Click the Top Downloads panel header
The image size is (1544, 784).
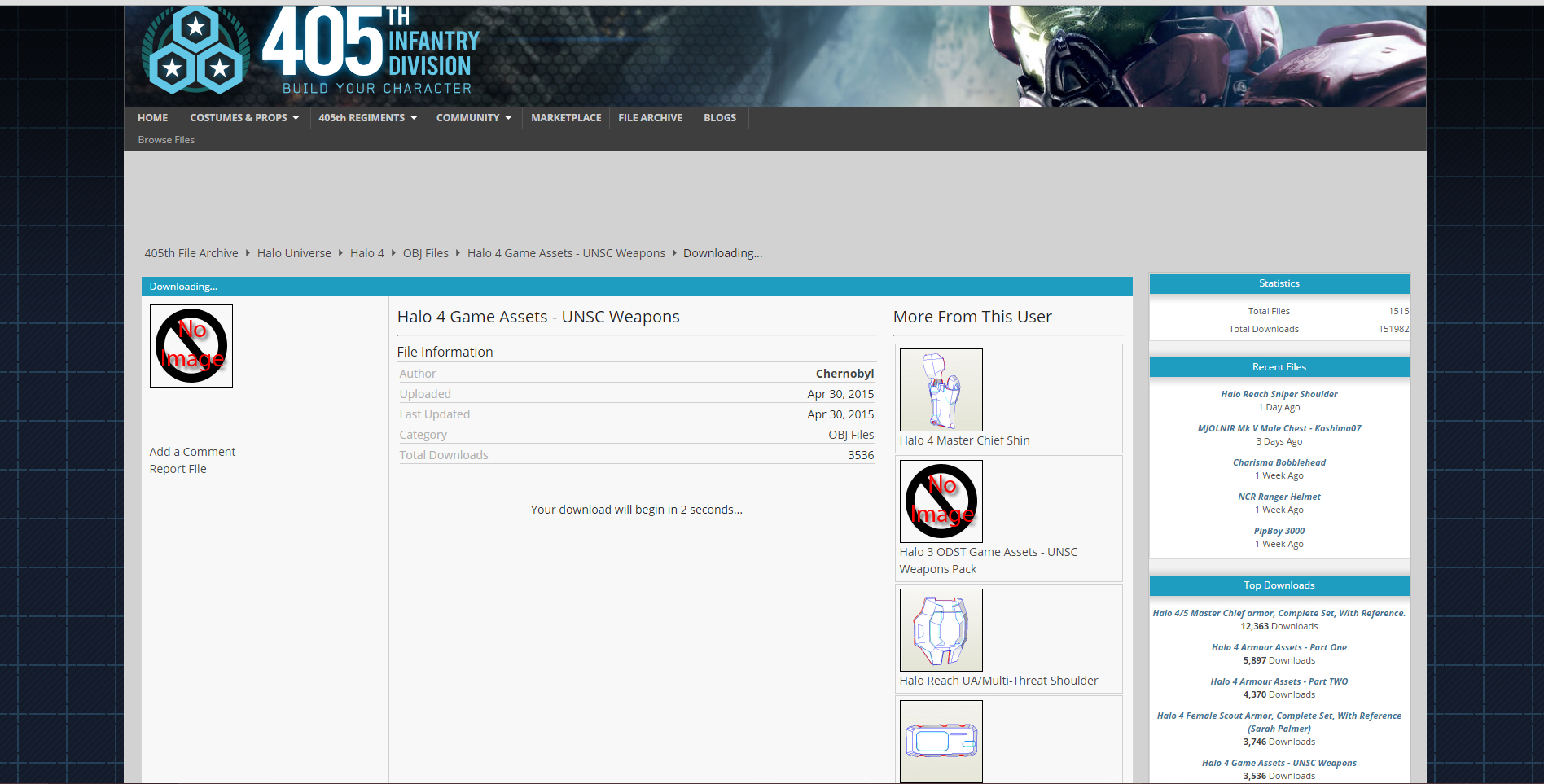point(1279,585)
